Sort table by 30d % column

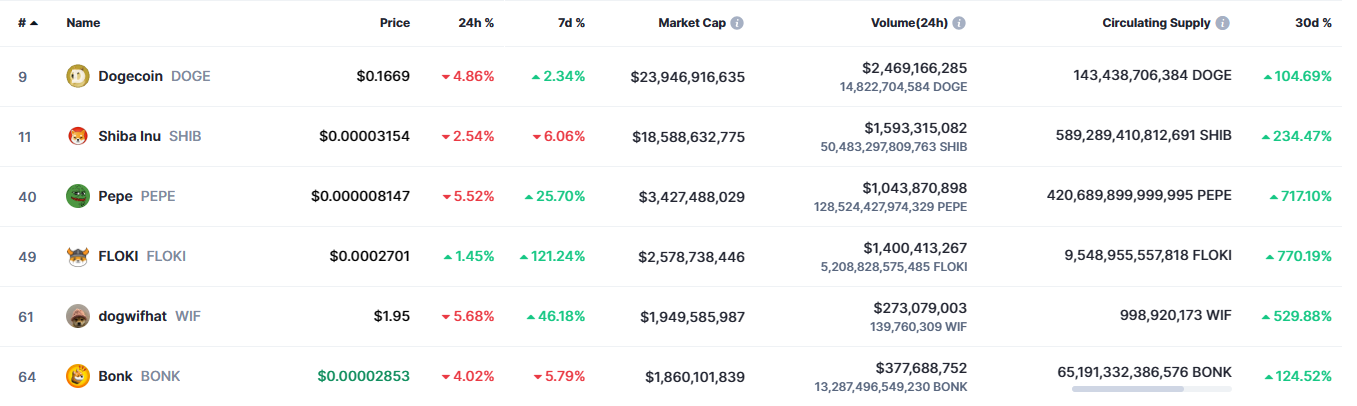(1313, 23)
